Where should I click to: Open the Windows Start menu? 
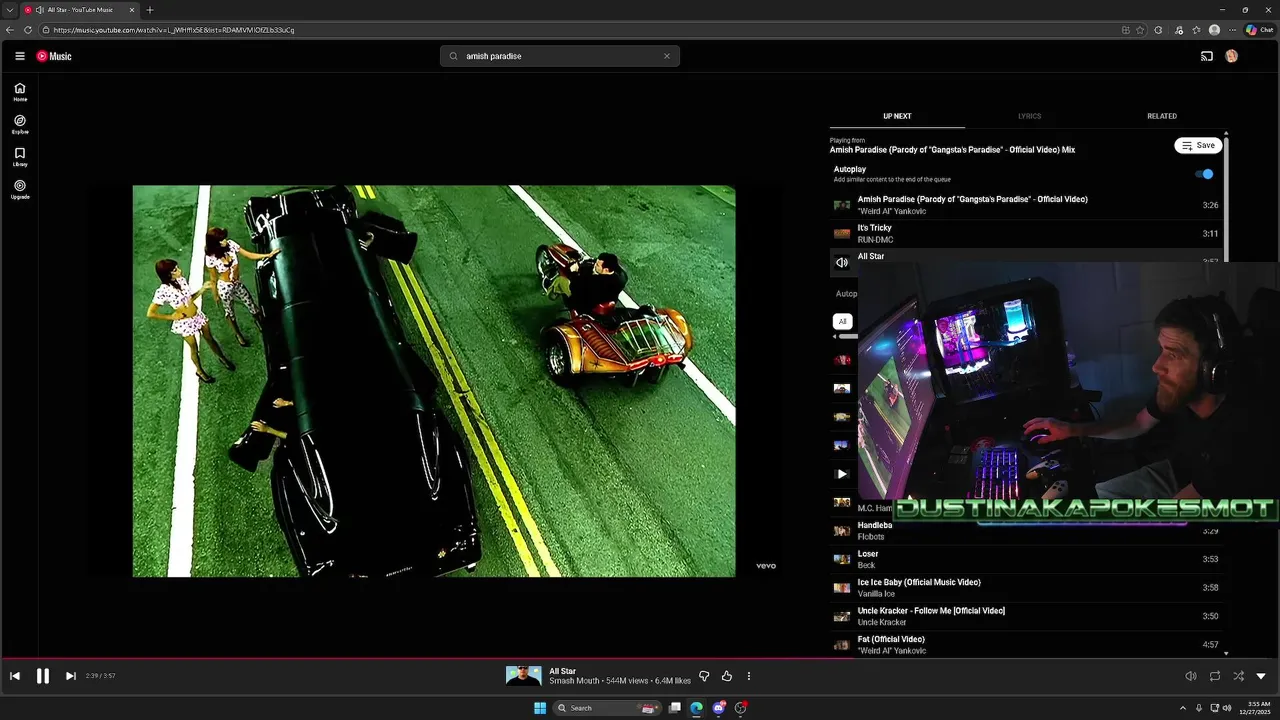coord(540,708)
